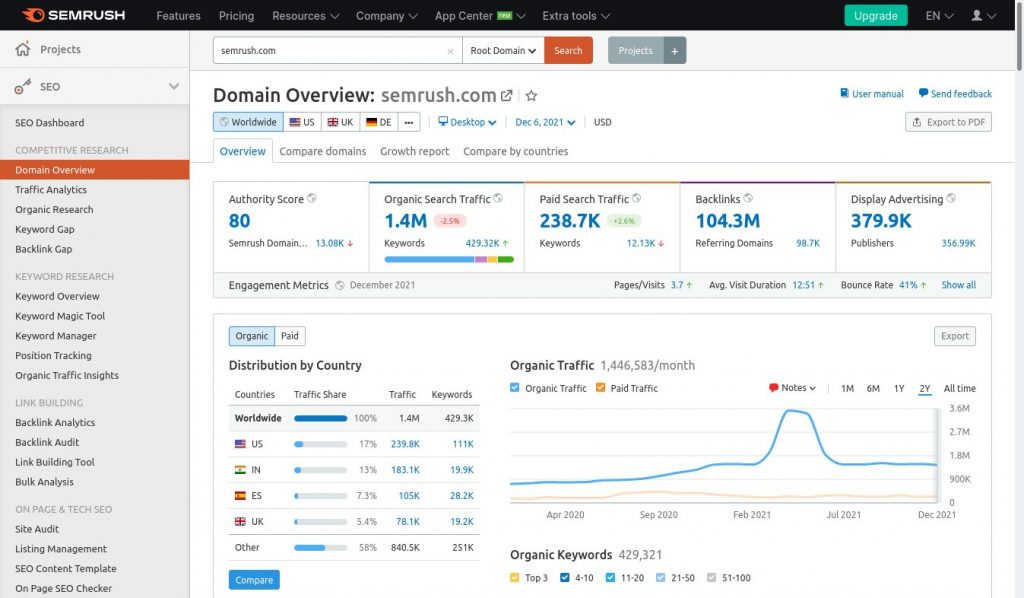Open the Resources dropdown menu
Screen dimensions: 1024x598
[x=306, y=16]
